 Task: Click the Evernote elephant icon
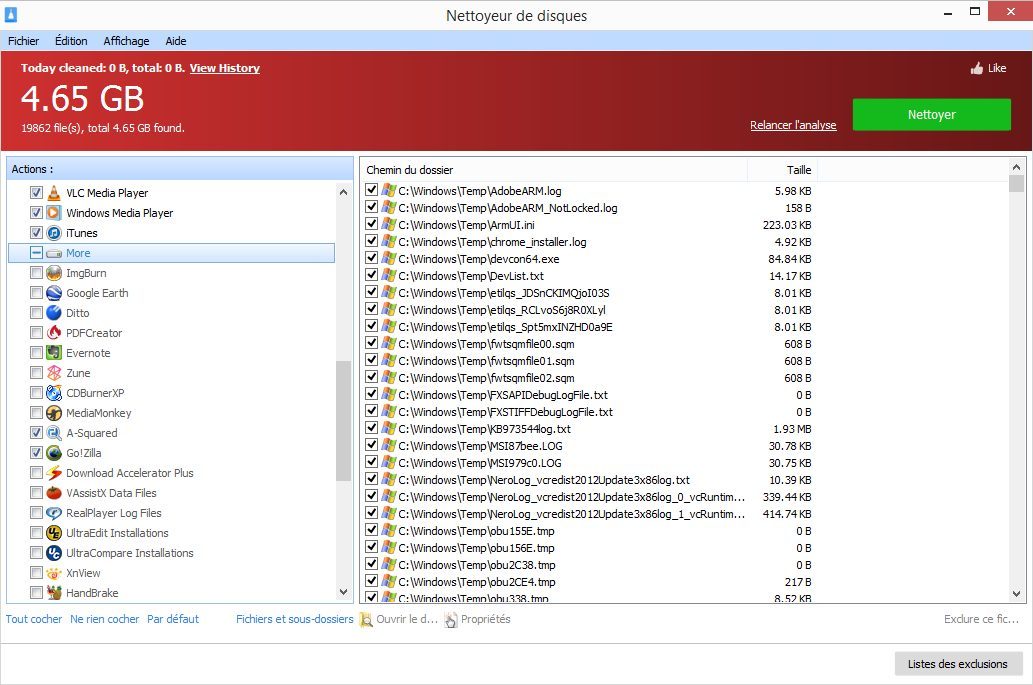pyautogui.click(x=54, y=353)
